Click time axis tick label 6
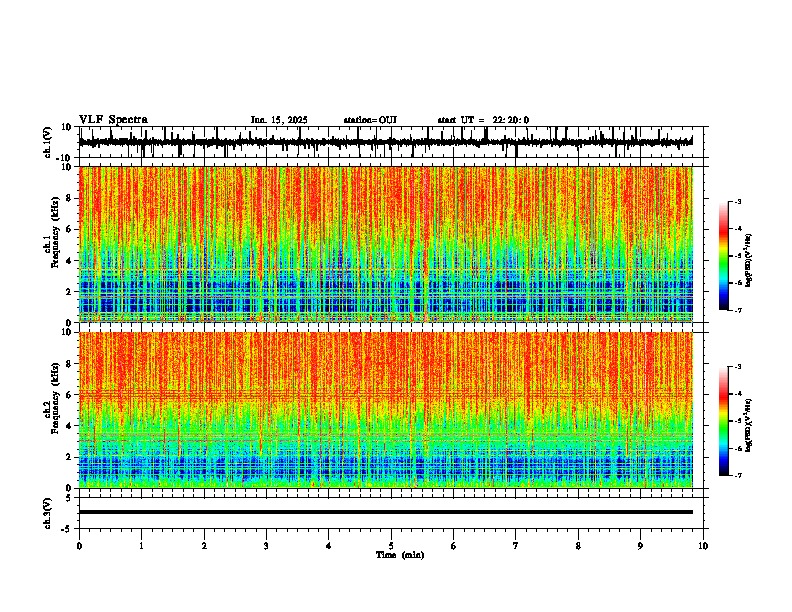 454,546
